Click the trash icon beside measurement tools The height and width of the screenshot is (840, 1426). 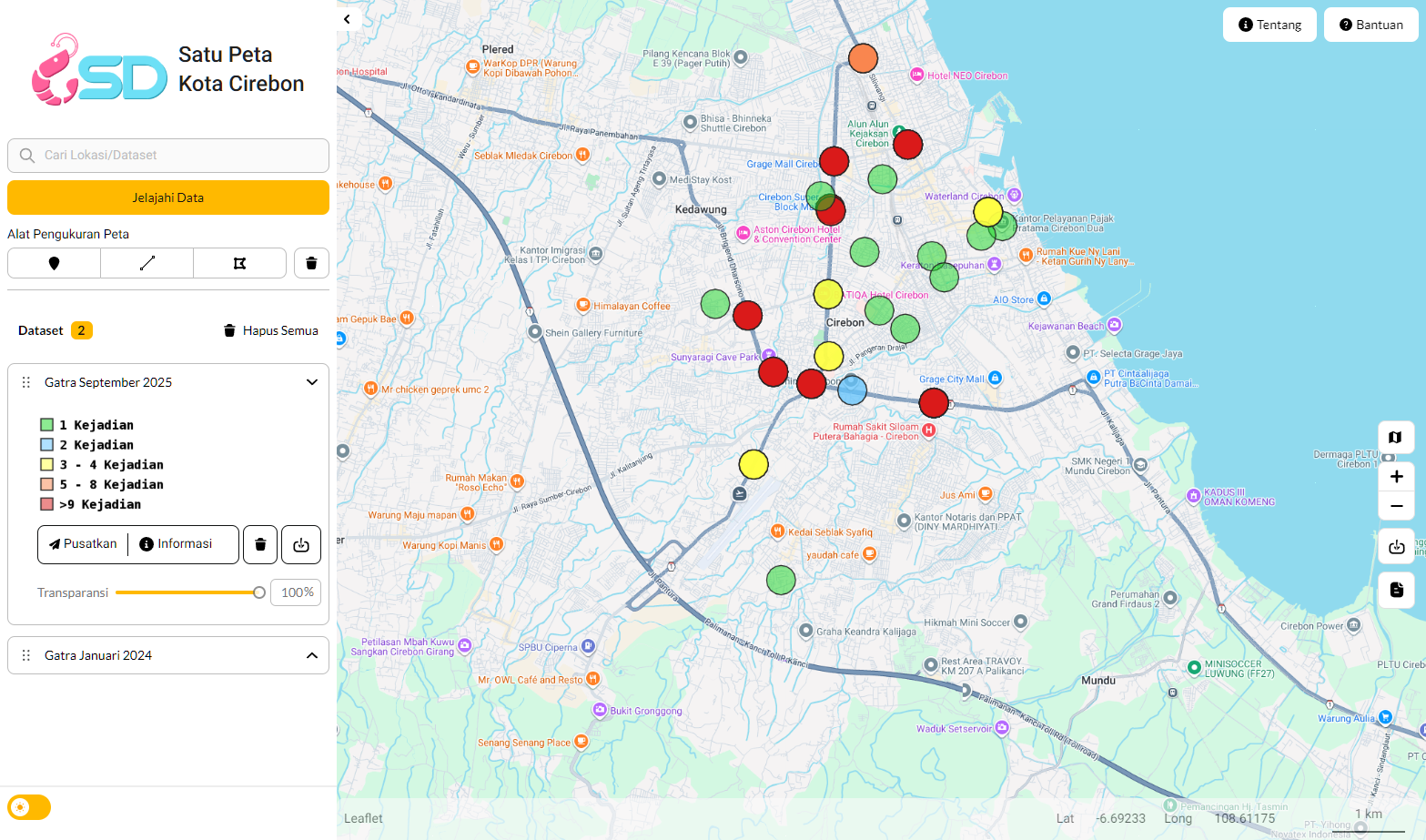pyautogui.click(x=311, y=263)
